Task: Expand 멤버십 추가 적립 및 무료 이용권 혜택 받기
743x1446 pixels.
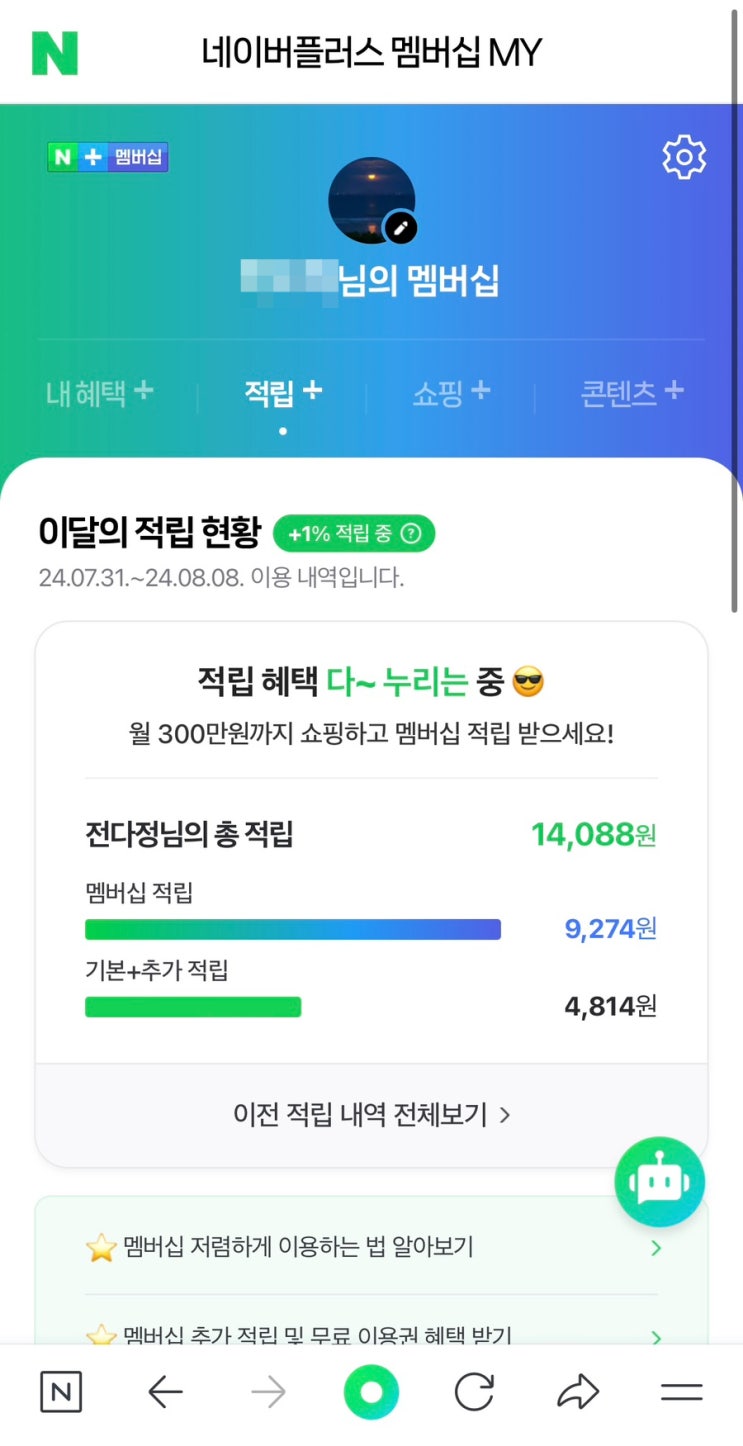Action: point(372,1335)
